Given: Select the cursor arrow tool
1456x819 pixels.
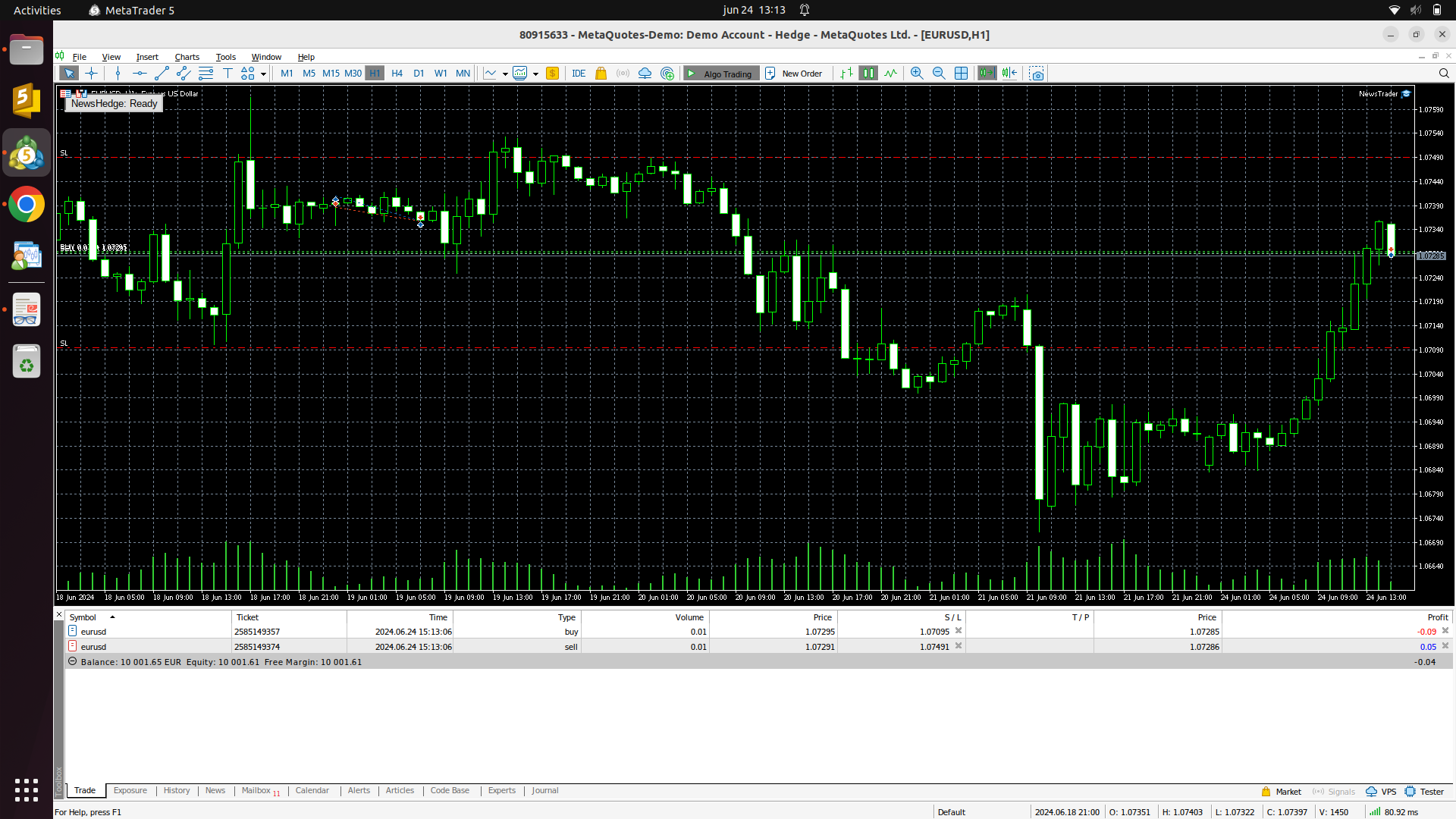Looking at the screenshot, I should pyautogui.click(x=69, y=74).
